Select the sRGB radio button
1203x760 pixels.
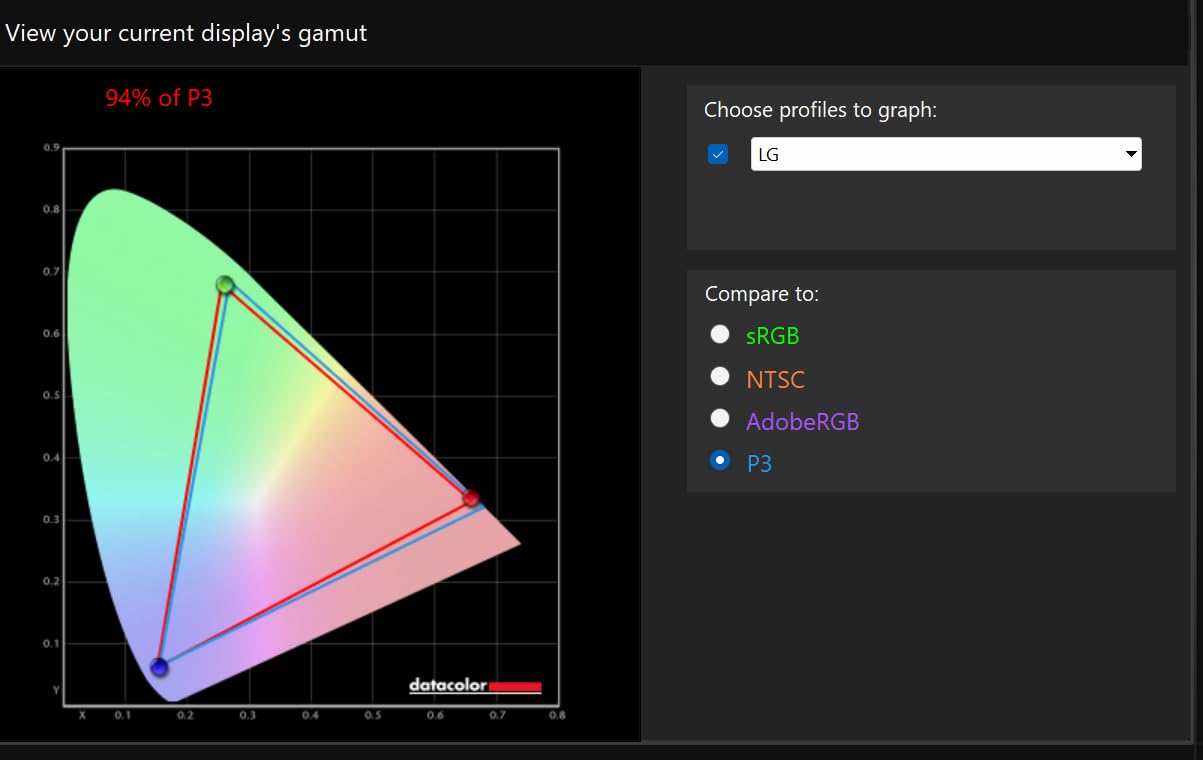click(x=720, y=335)
